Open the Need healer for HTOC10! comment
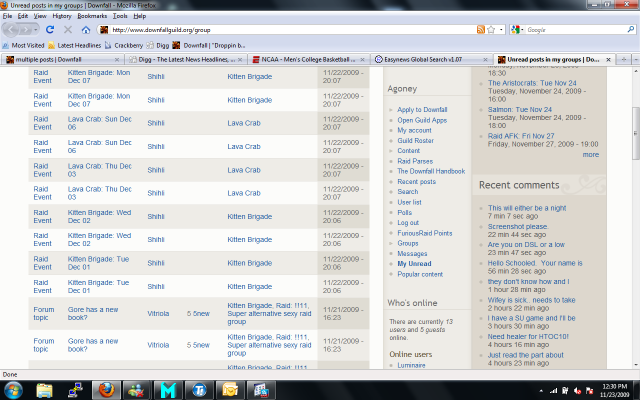Image resolution: width=640 pixels, height=400 pixels. (x=528, y=336)
